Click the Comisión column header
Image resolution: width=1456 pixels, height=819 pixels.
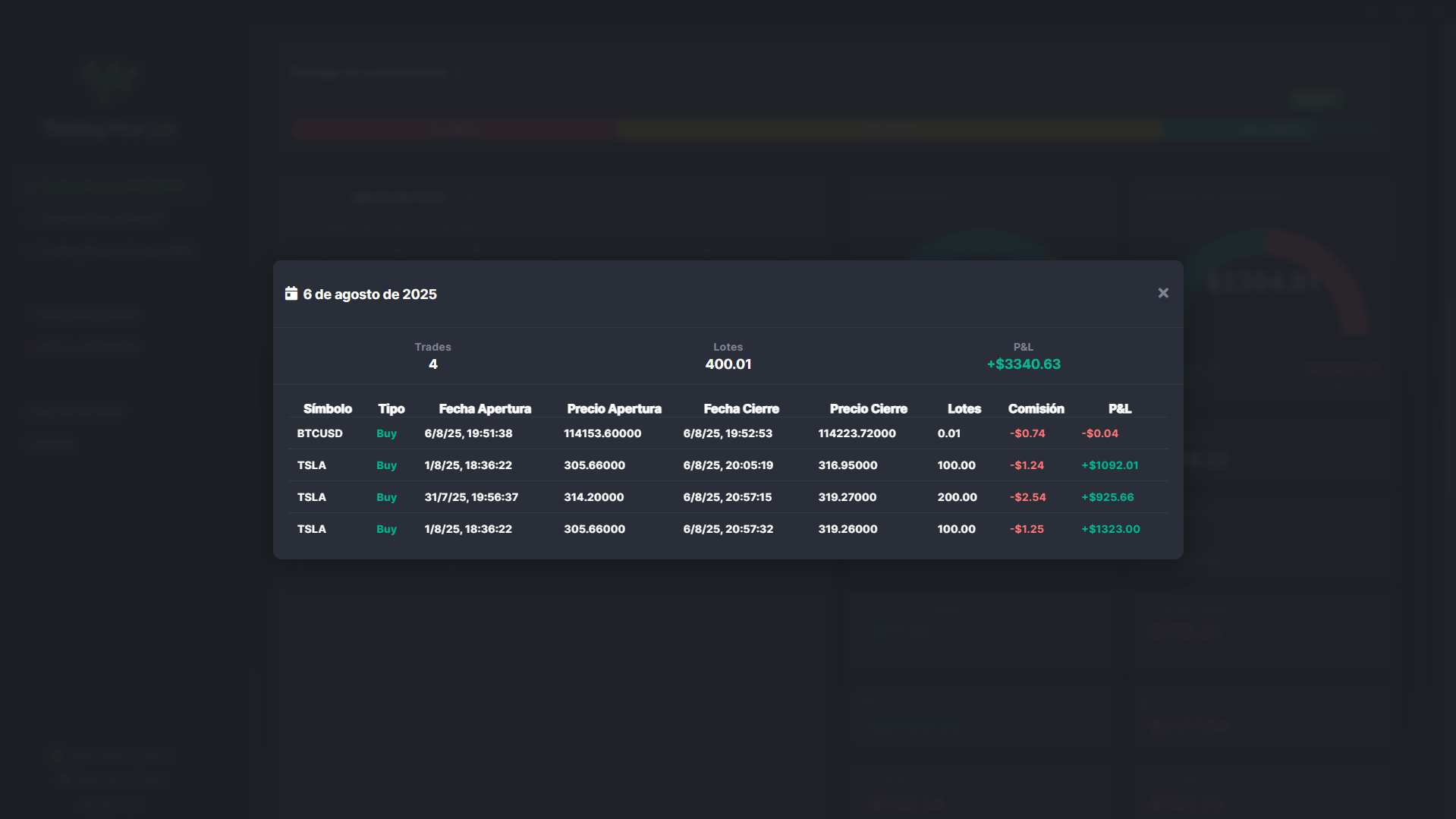pyautogui.click(x=1036, y=409)
